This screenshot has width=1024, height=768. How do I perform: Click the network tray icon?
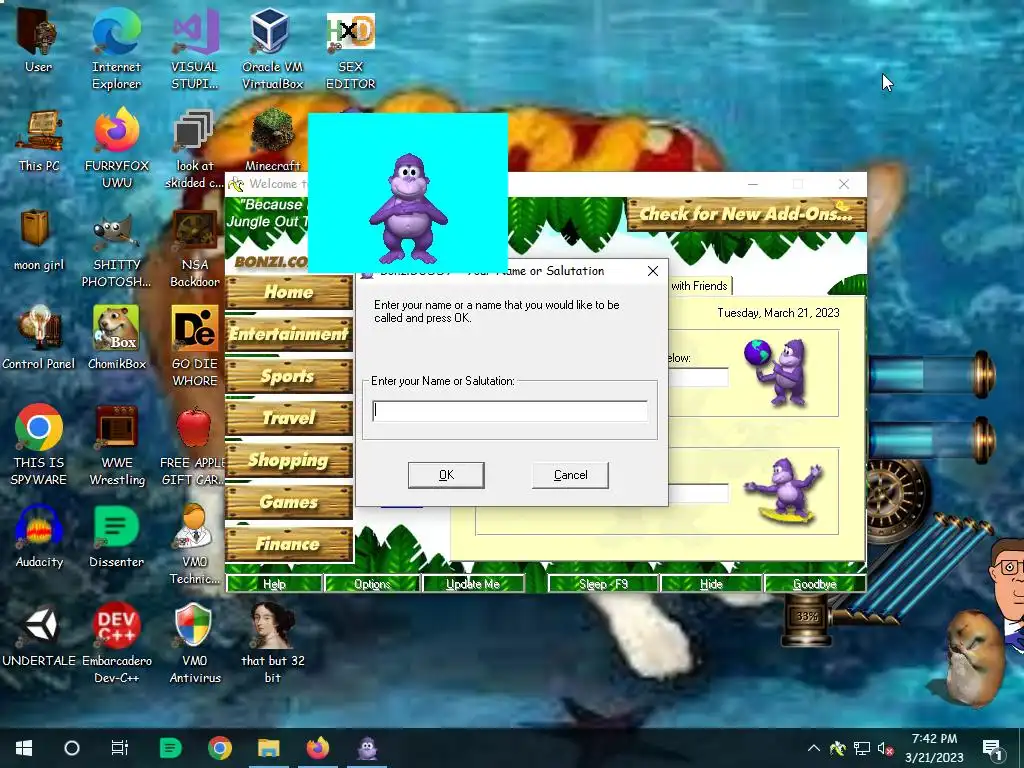click(x=862, y=748)
